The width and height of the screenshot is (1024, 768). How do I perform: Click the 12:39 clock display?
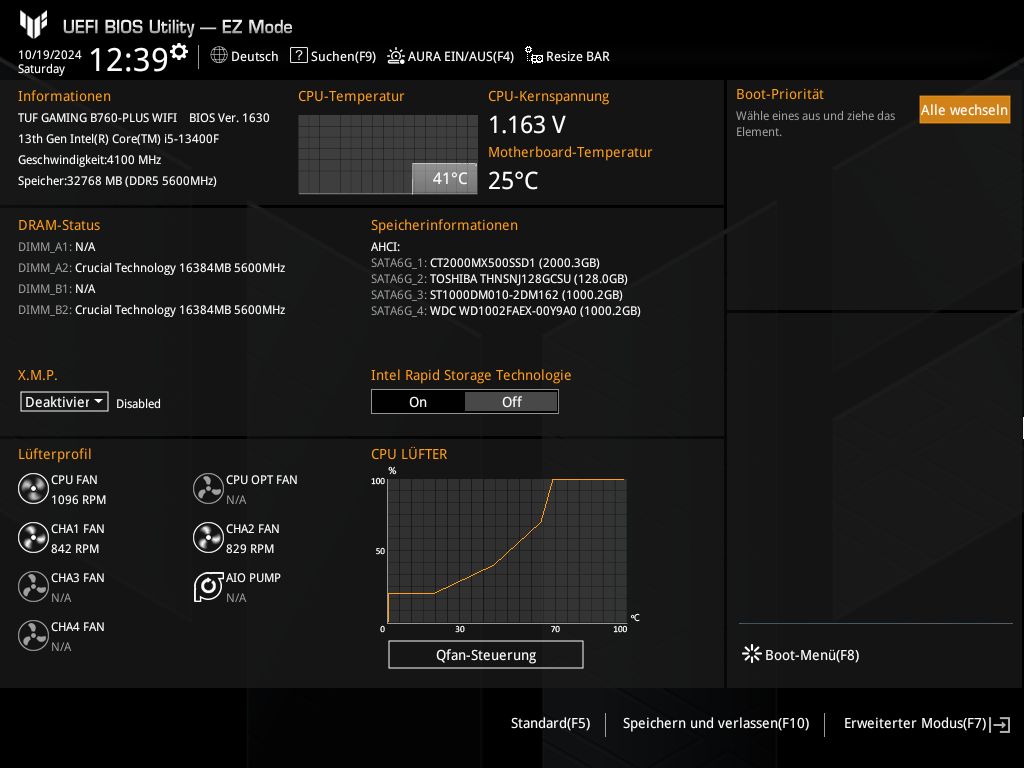[x=129, y=59]
